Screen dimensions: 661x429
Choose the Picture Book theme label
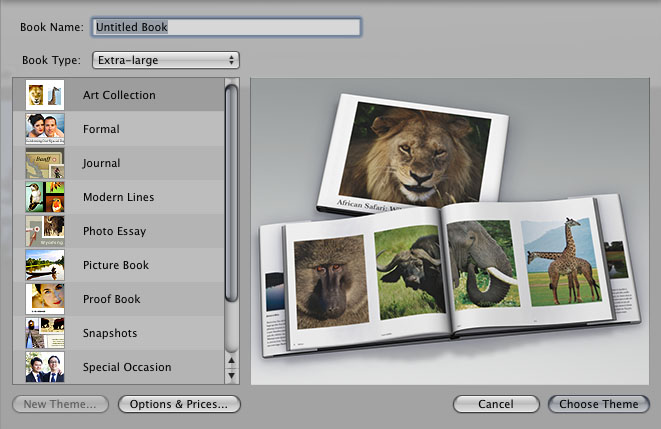116,265
